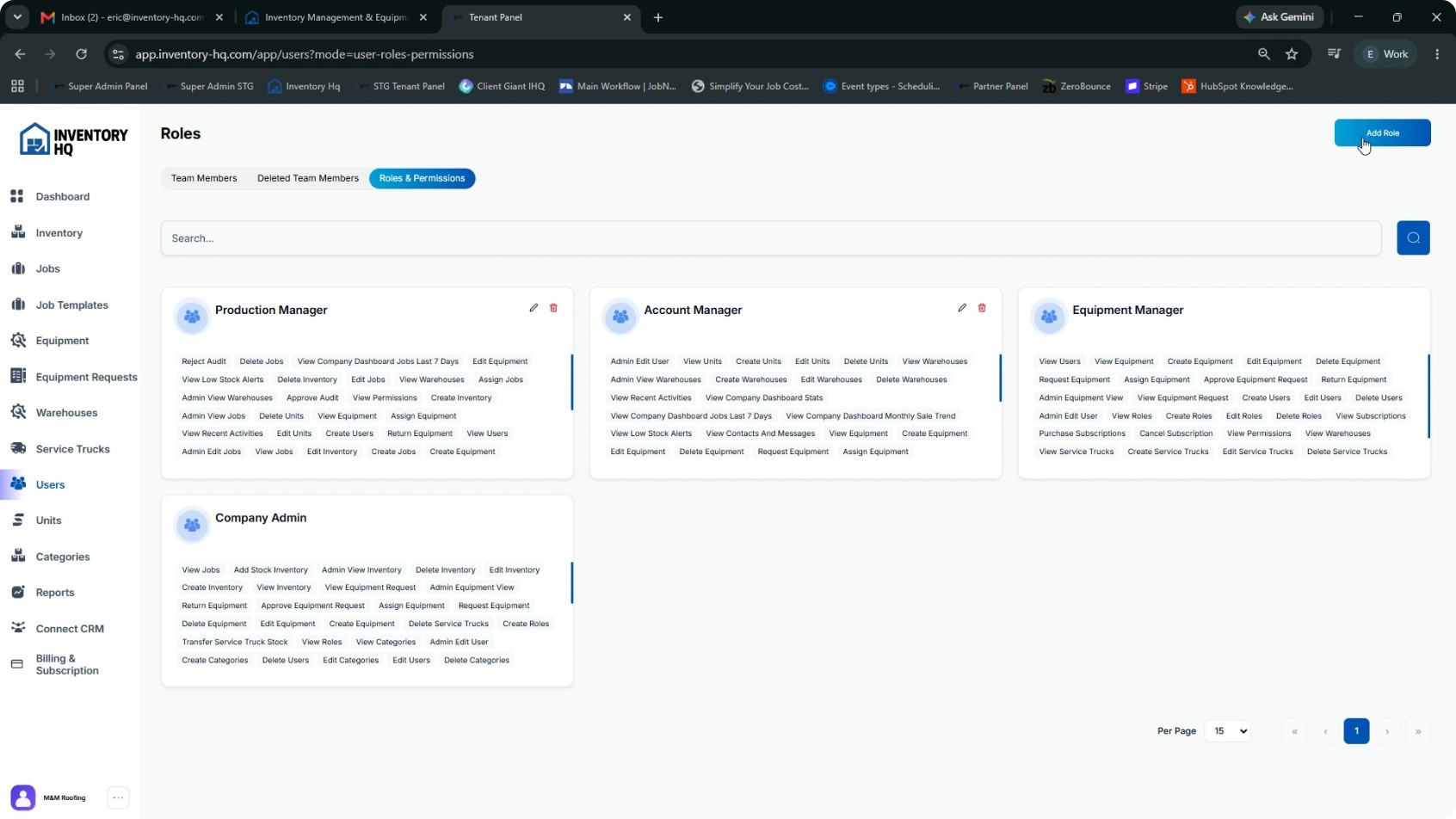Open the three-dots menu beside M&M Roofing
The width and height of the screenshot is (1456, 819).
point(119,797)
